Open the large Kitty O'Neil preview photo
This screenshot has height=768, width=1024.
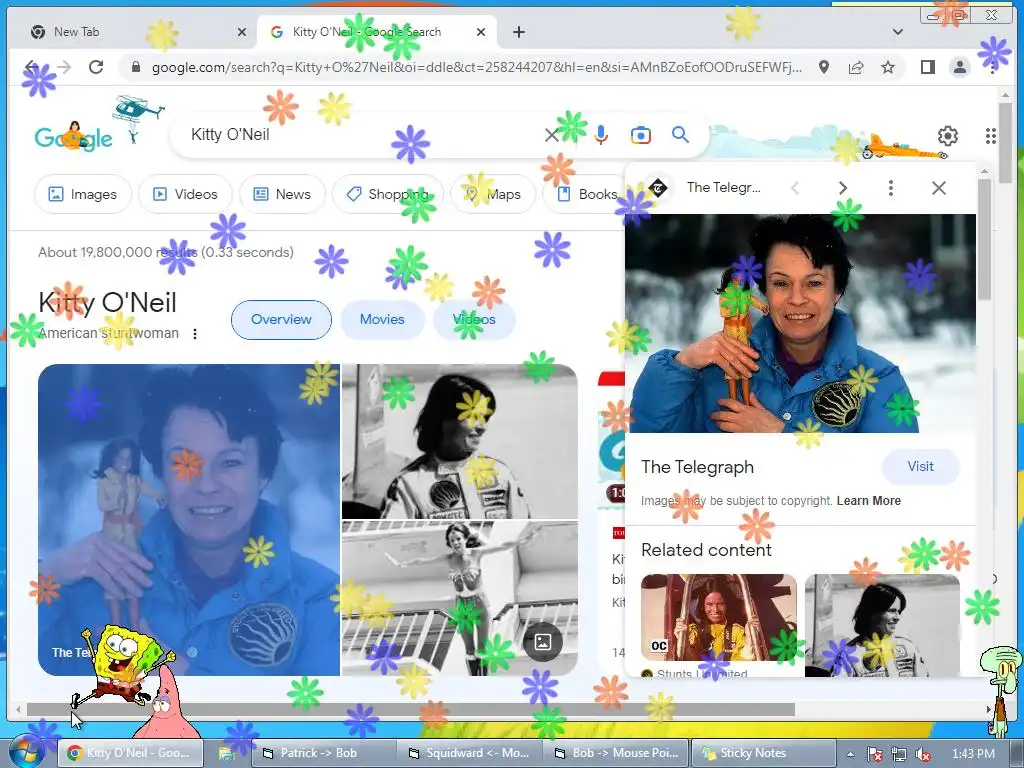click(x=801, y=323)
